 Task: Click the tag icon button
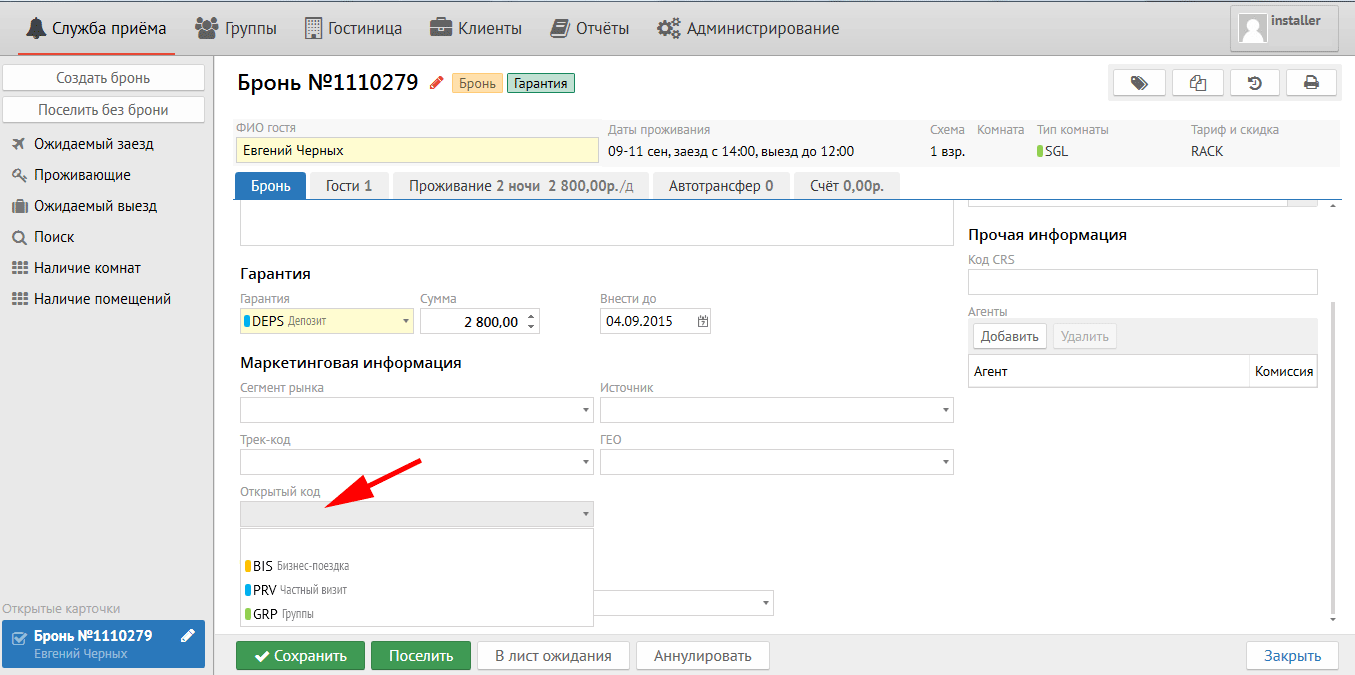(1138, 83)
